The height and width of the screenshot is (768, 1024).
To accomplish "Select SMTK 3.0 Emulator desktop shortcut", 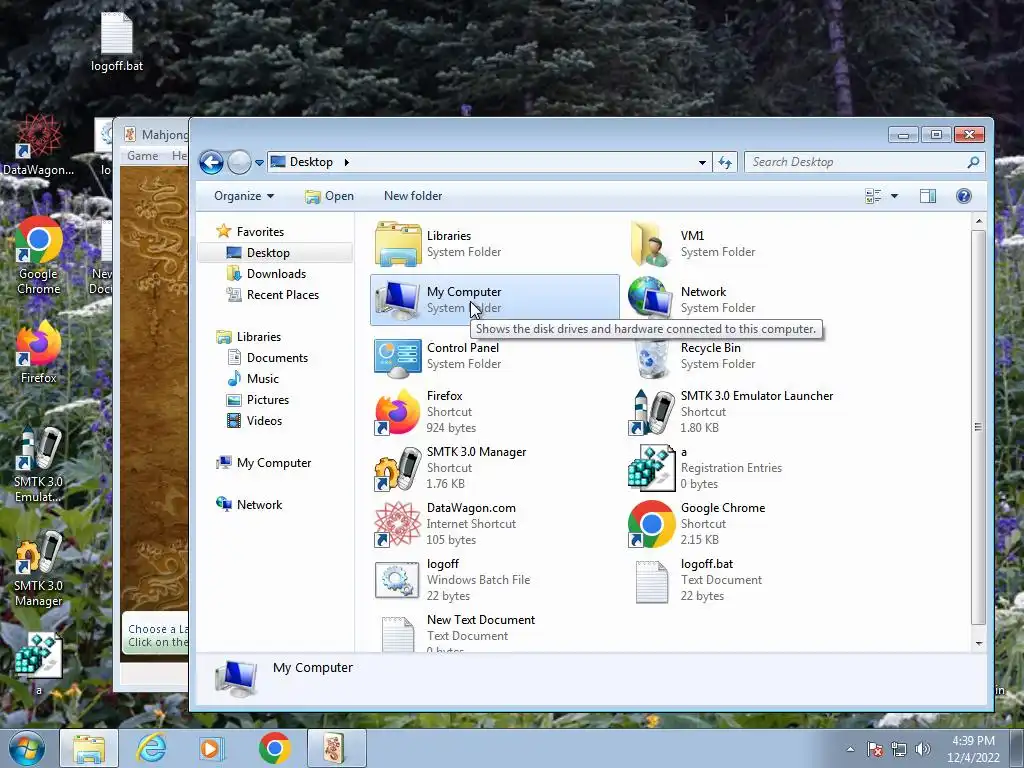I will [39, 465].
